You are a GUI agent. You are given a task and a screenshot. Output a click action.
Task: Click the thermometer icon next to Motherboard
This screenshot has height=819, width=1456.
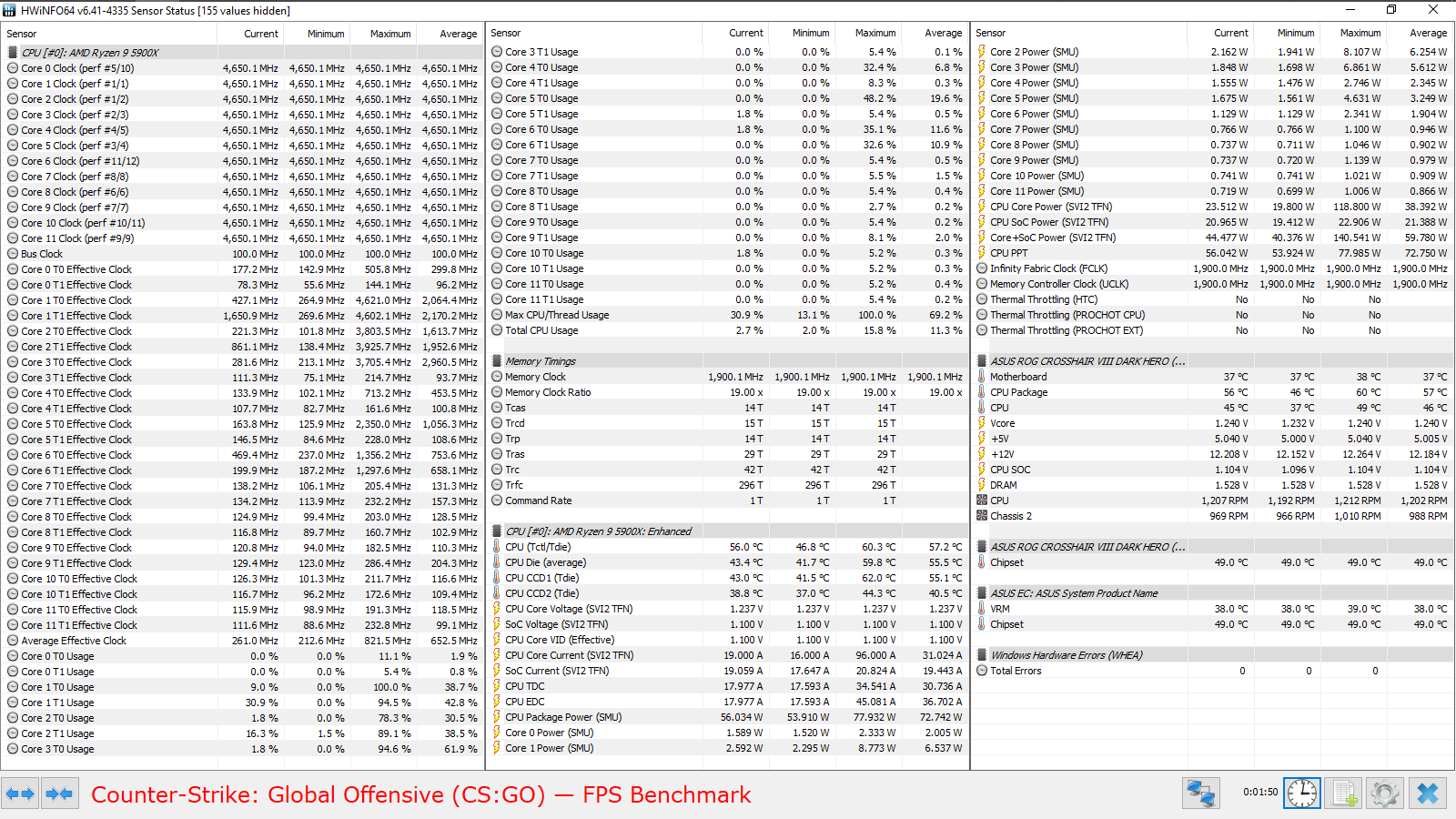982,377
